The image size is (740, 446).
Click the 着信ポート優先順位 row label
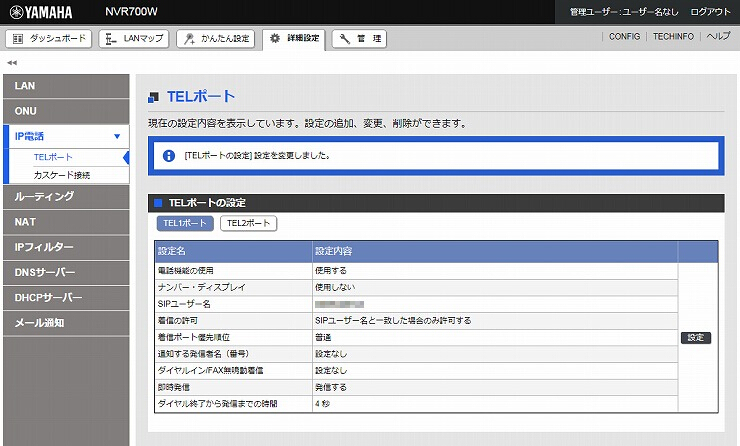[193, 337]
